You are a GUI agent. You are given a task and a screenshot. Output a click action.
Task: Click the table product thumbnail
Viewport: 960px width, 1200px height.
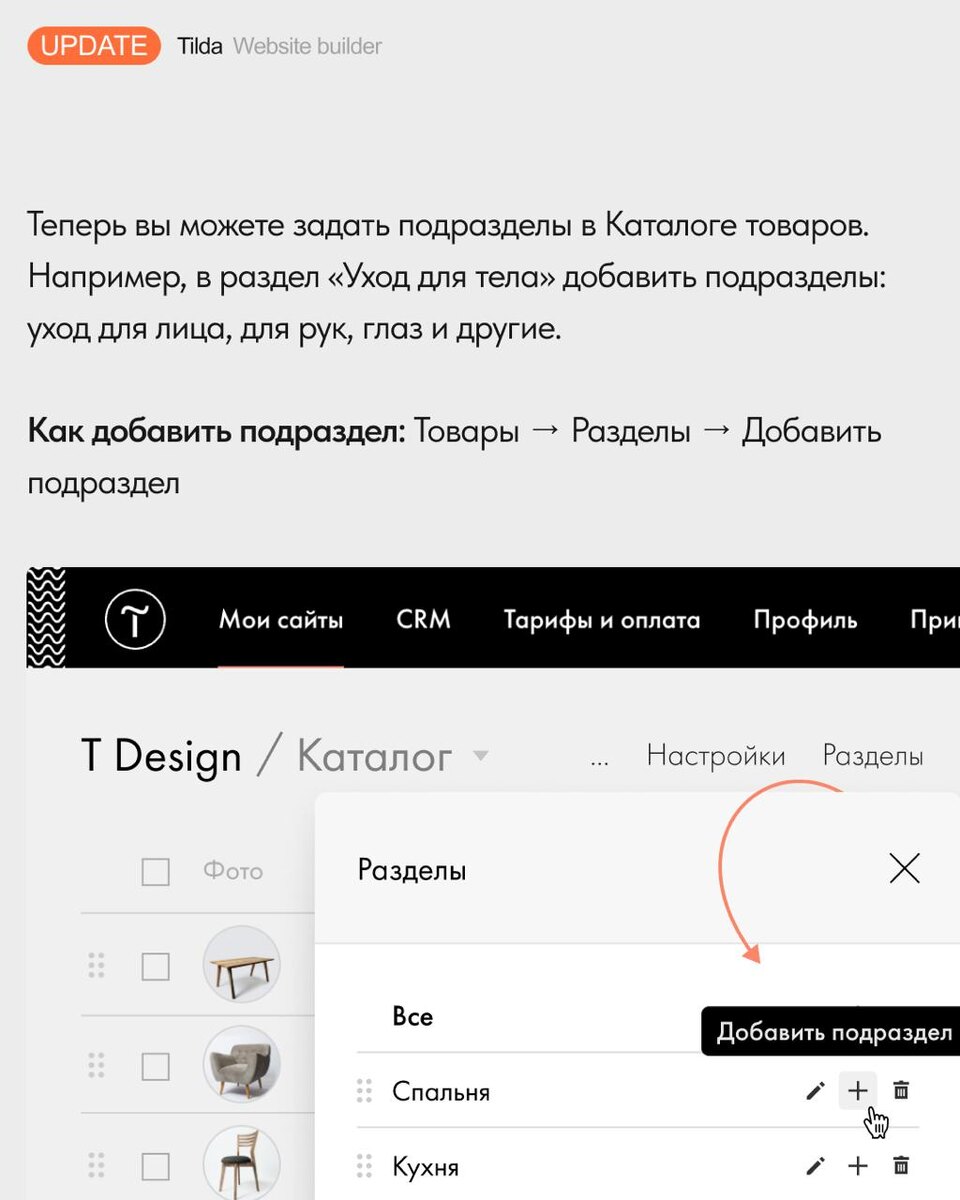tap(241, 965)
